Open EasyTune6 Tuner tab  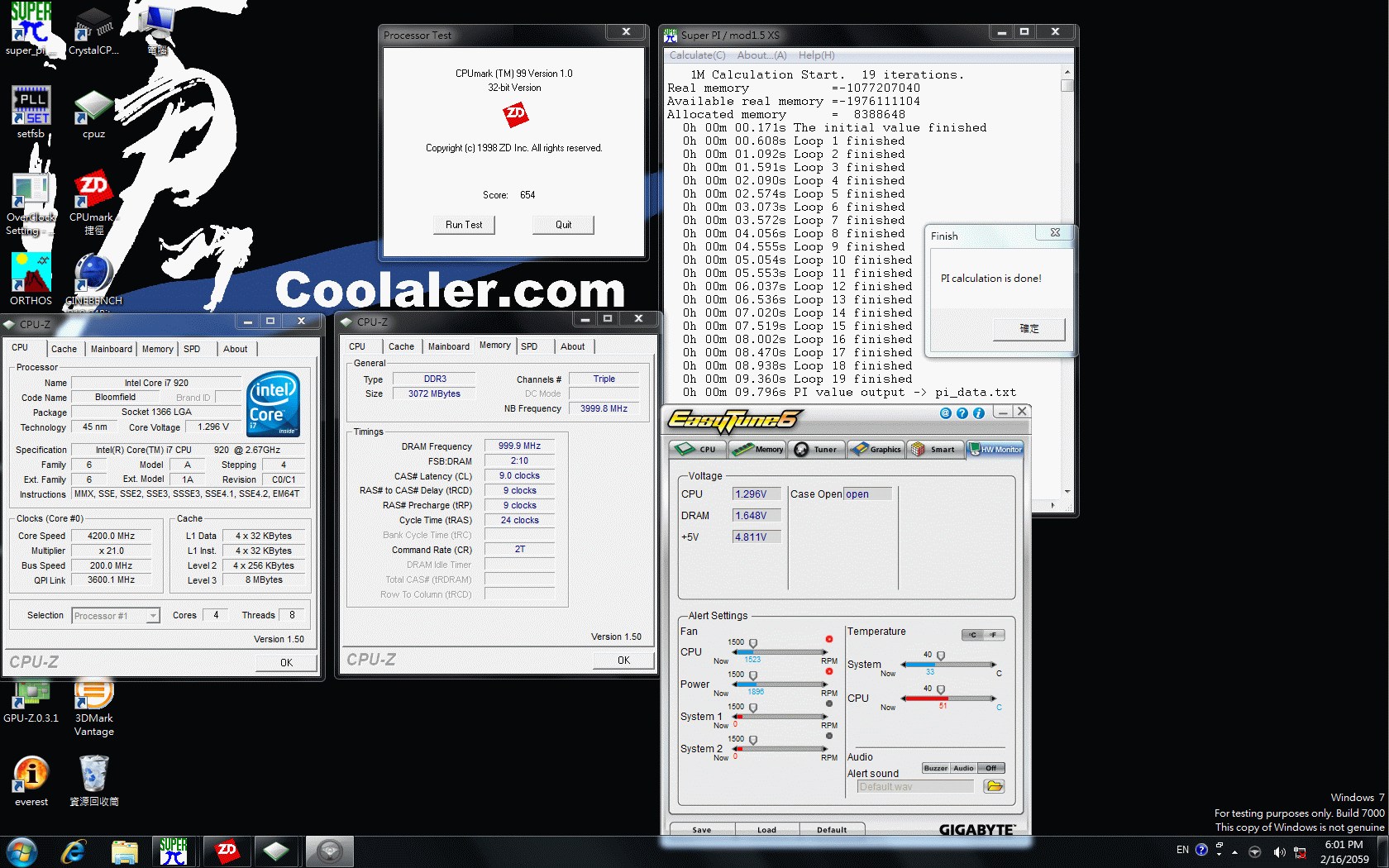tap(816, 449)
